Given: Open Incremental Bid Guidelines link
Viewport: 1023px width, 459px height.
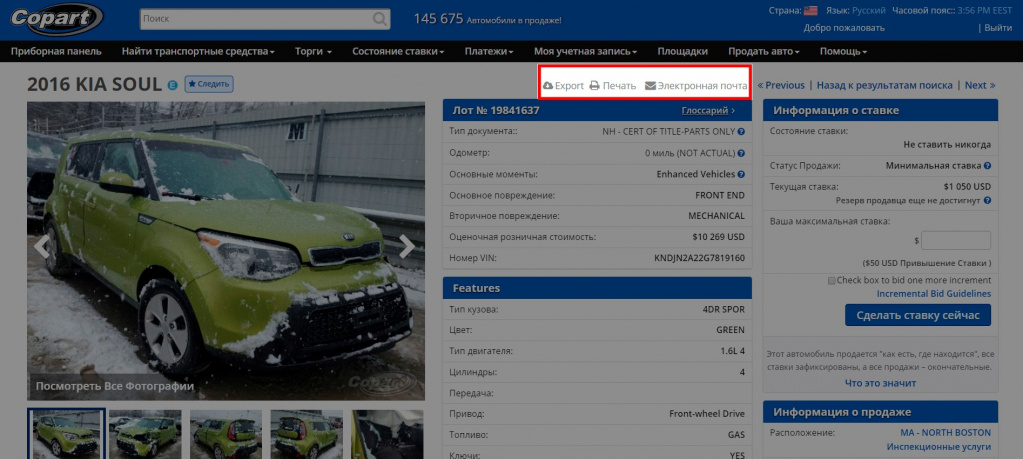Looking at the screenshot, I should tap(934, 294).
